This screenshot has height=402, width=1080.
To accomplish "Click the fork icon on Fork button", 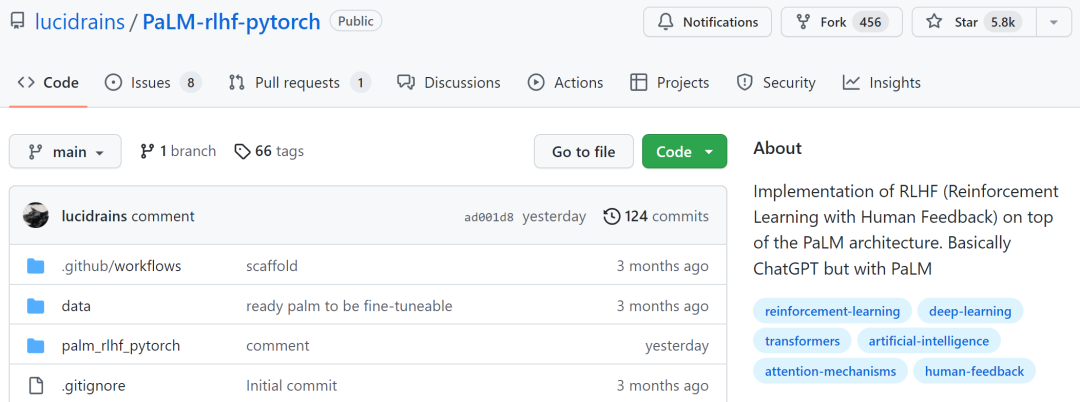I will (802, 22).
